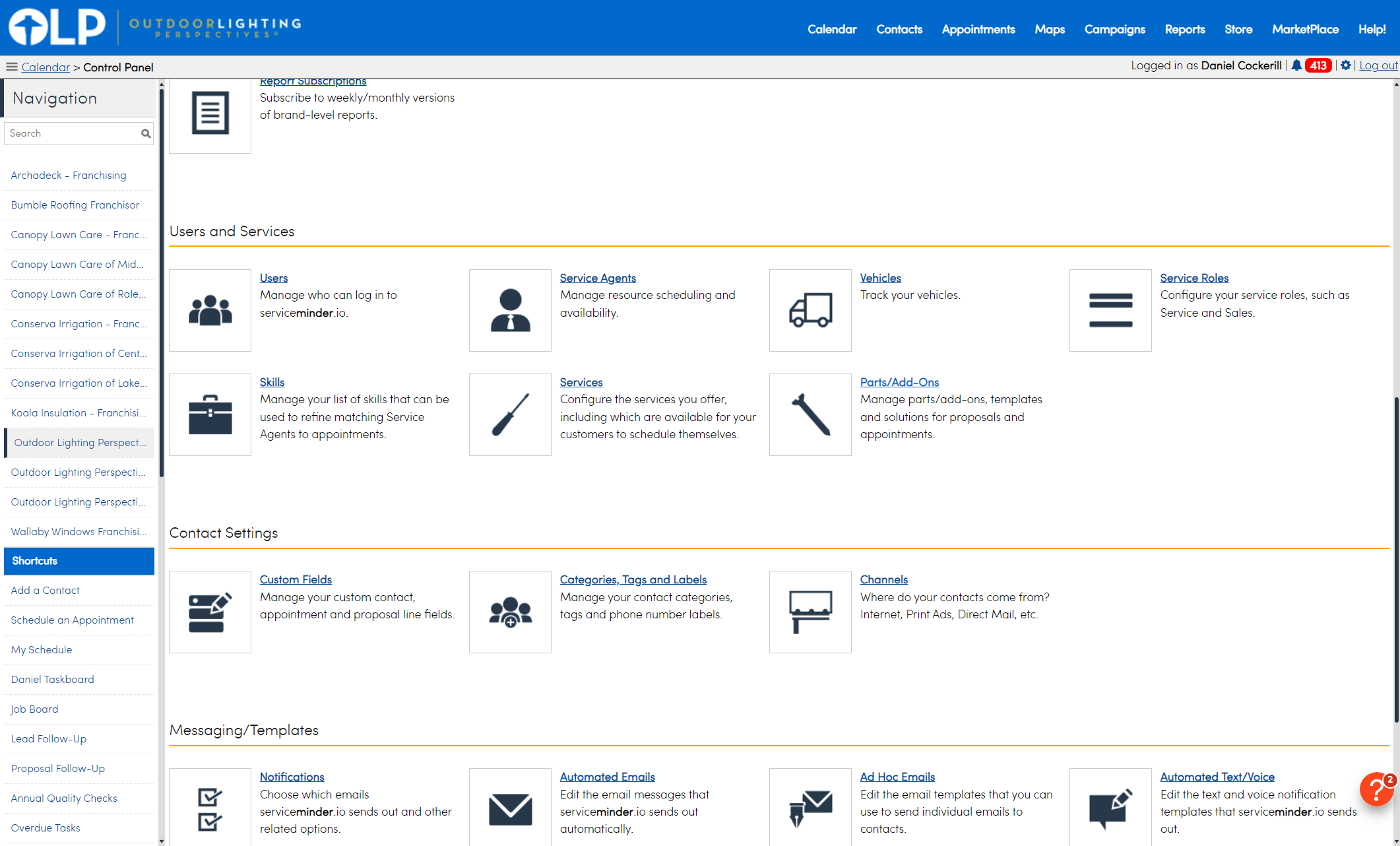Open the Custom Fields link
The image size is (1400, 846).
[296, 579]
